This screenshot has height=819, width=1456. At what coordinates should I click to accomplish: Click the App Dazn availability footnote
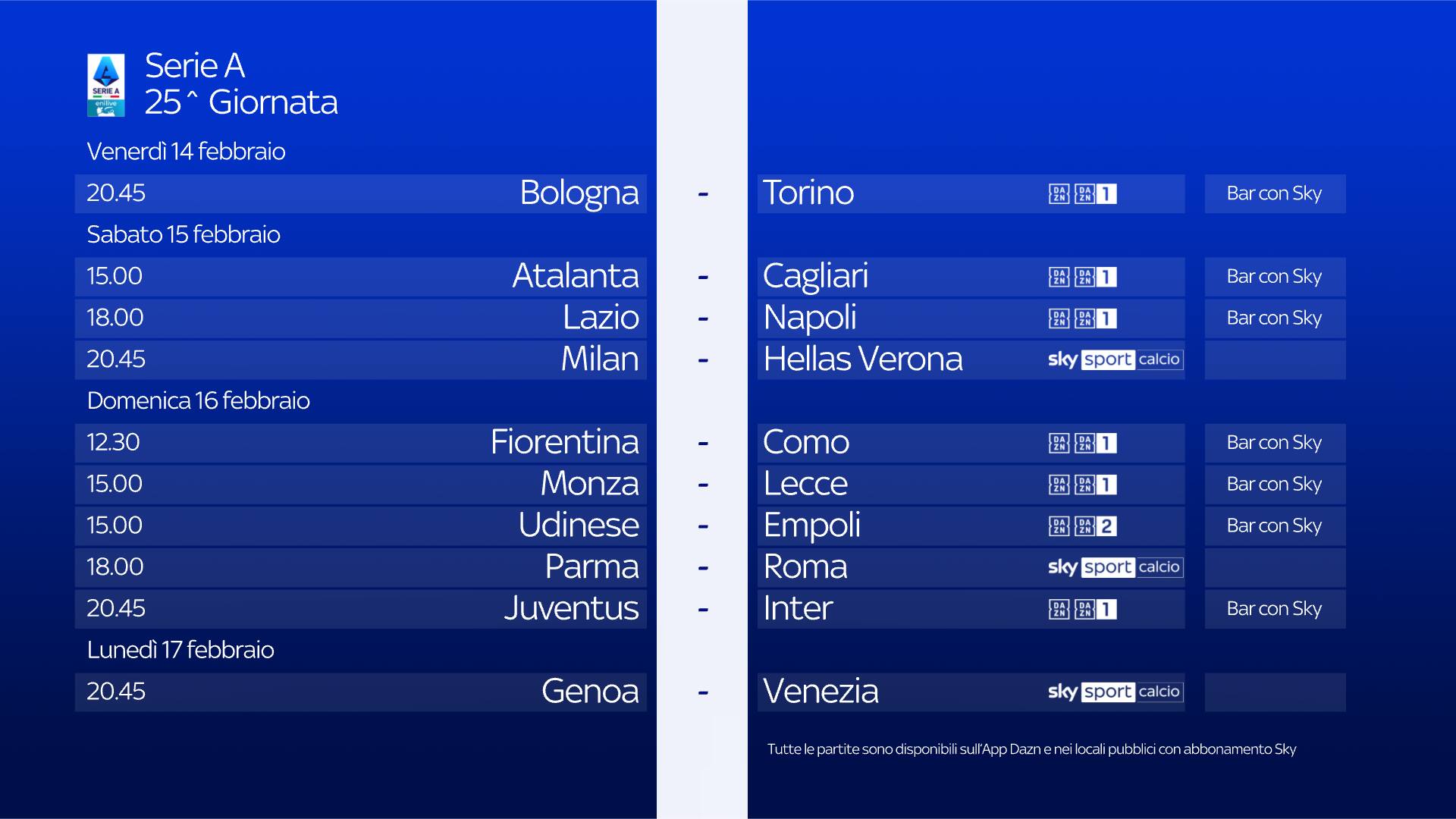(1031, 749)
